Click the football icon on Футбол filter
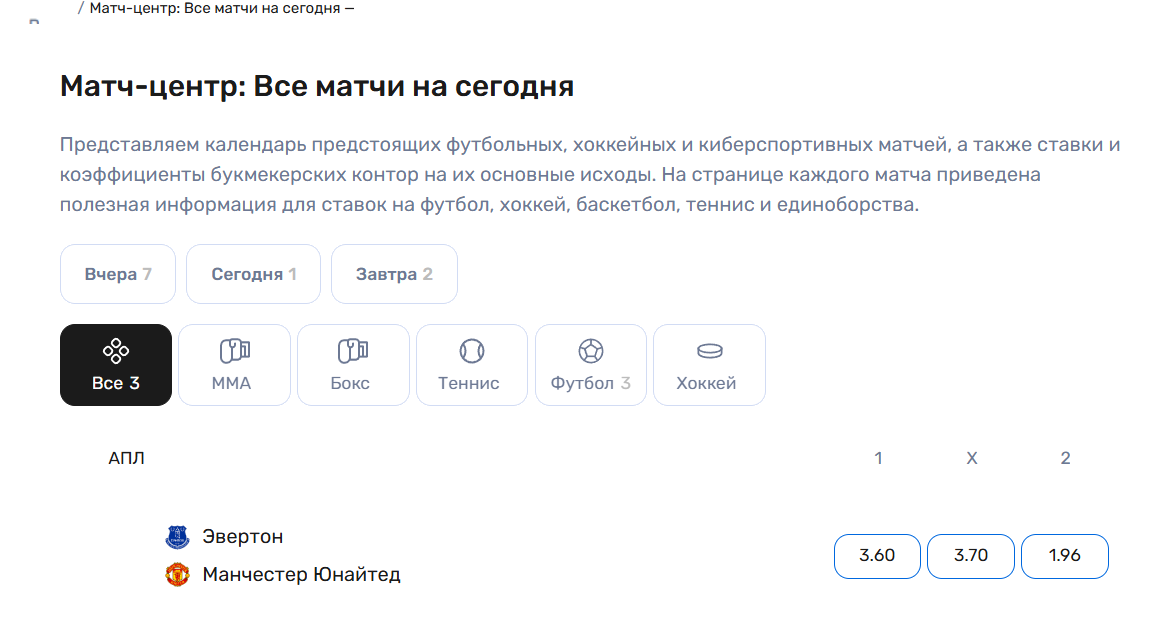The width and height of the screenshot is (1162, 627). [591, 349]
